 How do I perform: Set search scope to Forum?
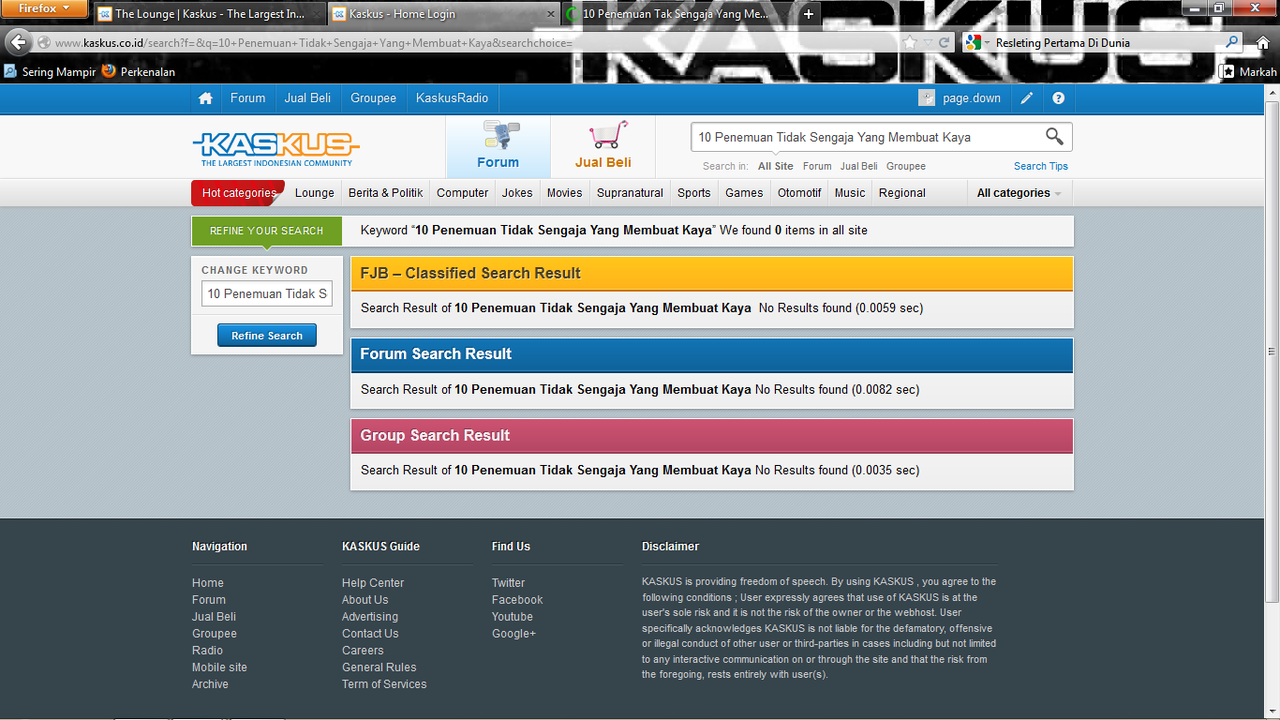(x=817, y=166)
